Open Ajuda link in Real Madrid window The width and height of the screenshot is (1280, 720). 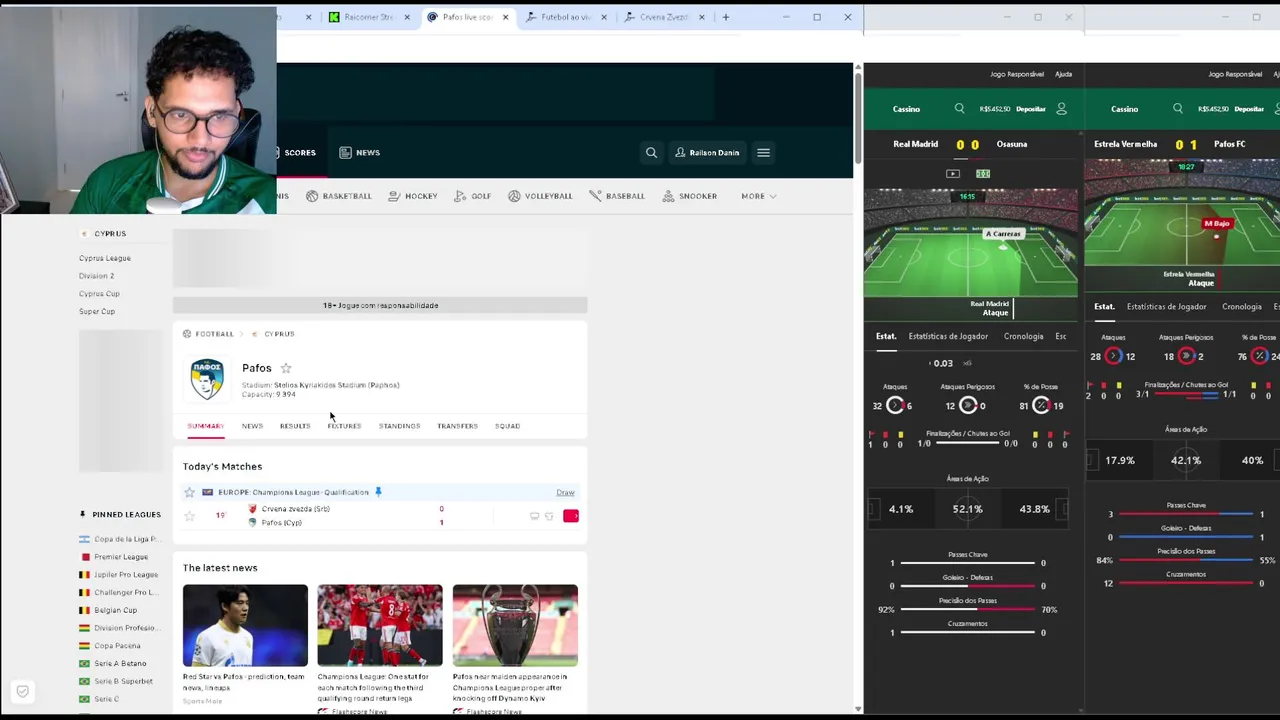coord(1063,74)
